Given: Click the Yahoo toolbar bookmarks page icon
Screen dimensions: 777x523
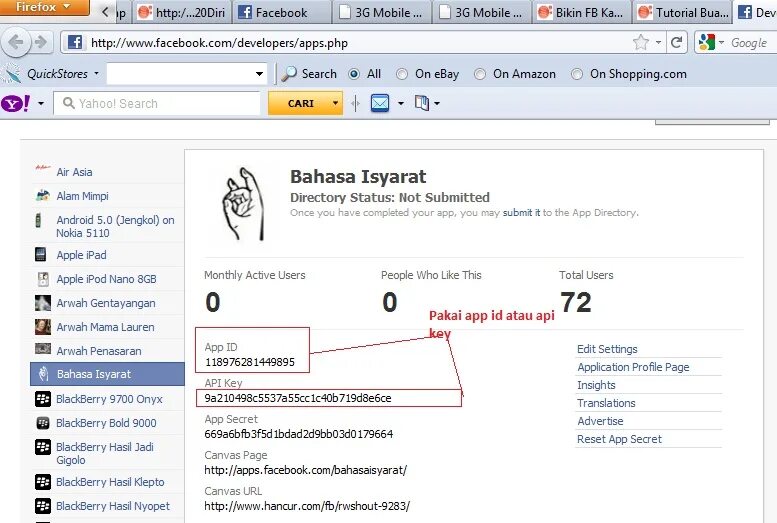Looking at the screenshot, I should point(422,103).
